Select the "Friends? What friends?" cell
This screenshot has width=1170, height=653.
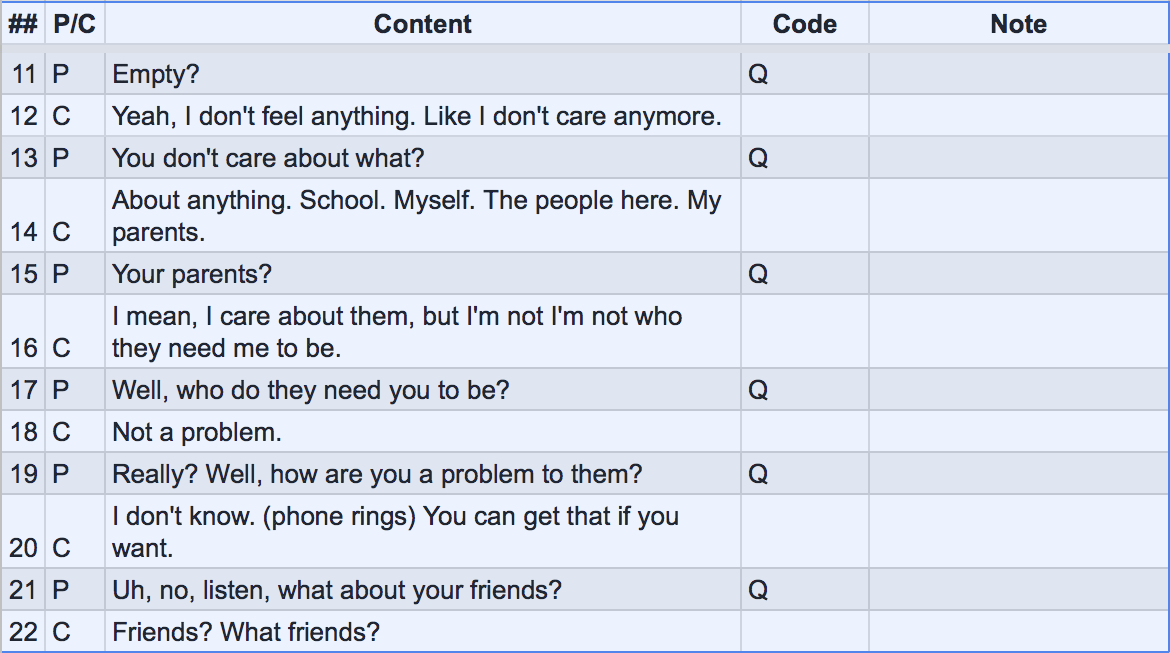[x=422, y=632]
